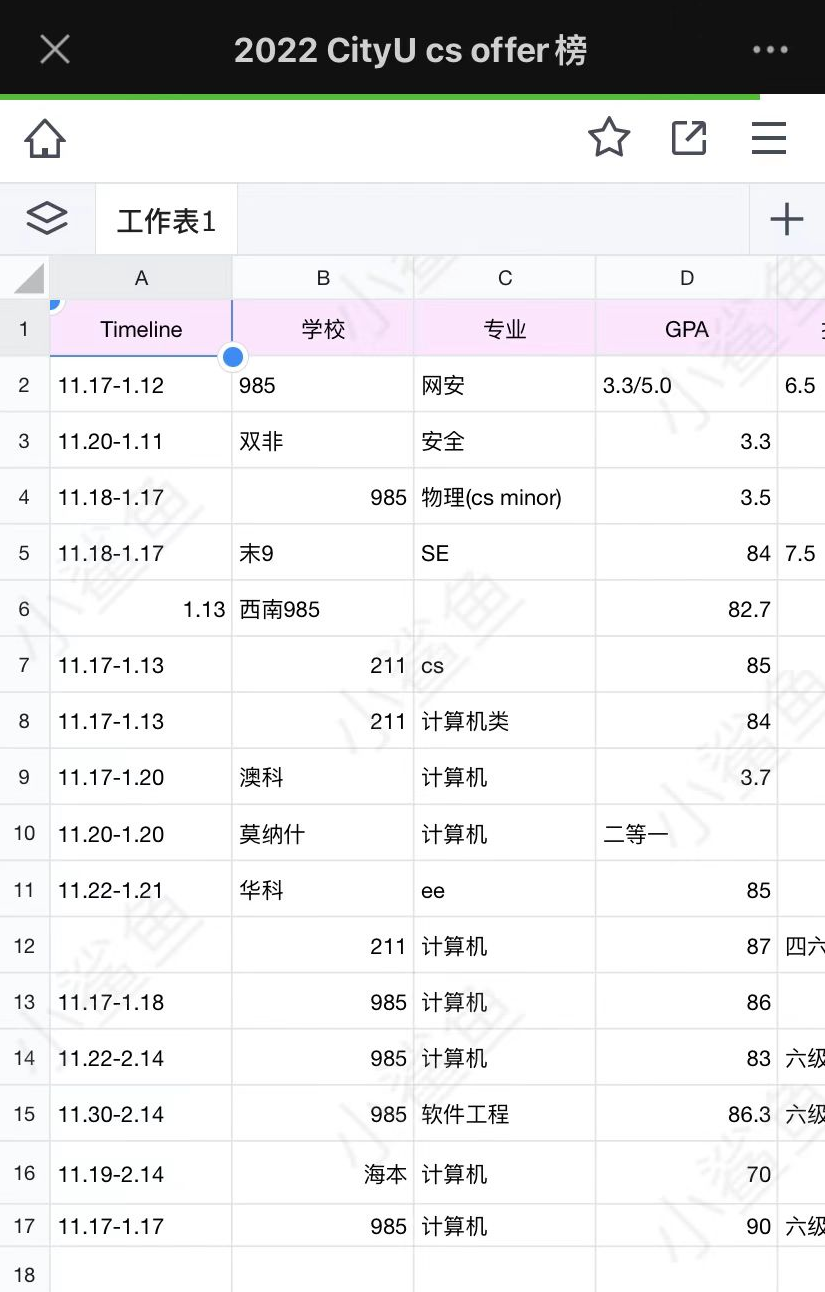Select row 10 header
This screenshot has height=1292, width=825.
[25, 833]
